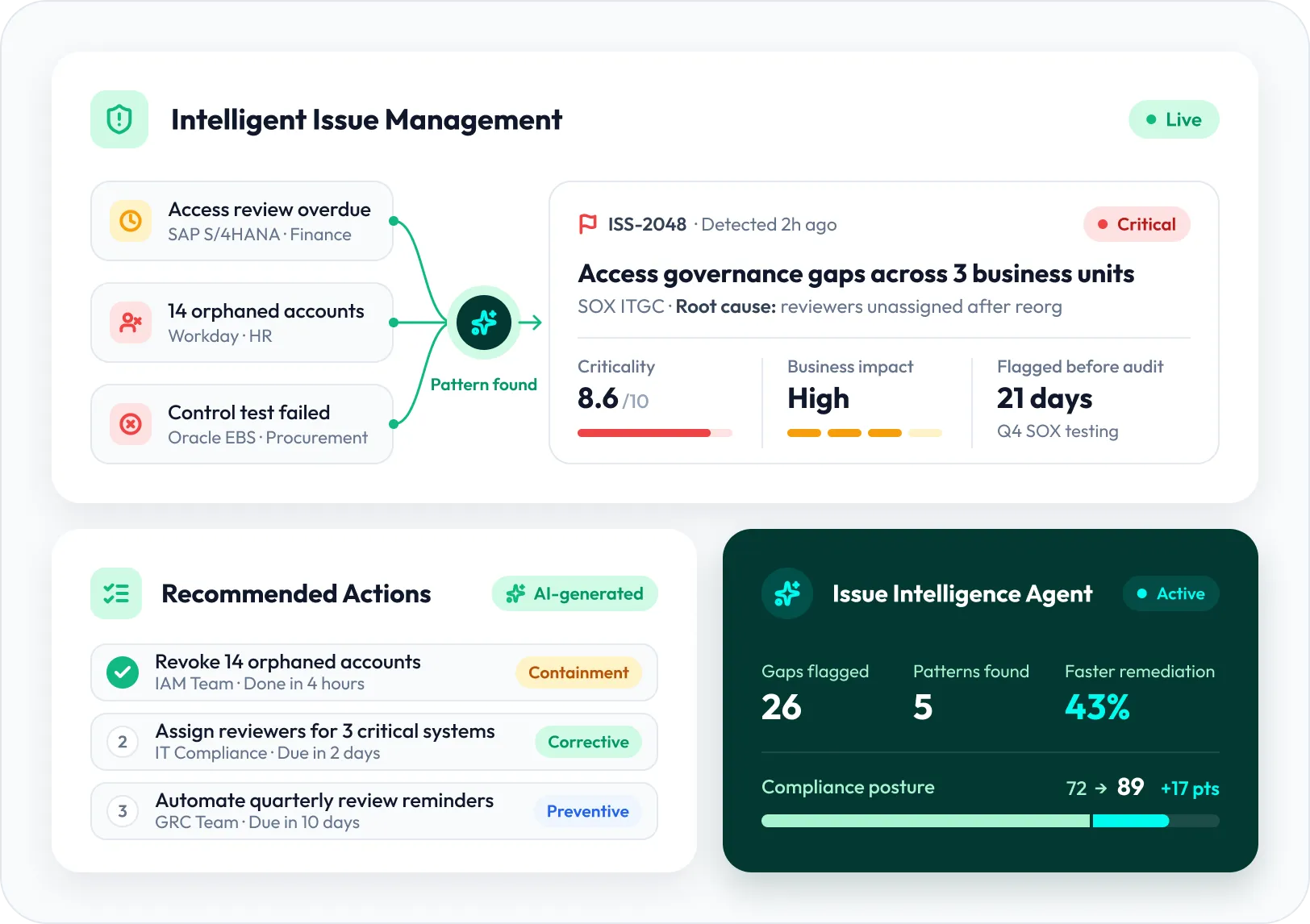The image size is (1310, 924).
Task: Open the Control test failed card
Action: (x=242, y=424)
